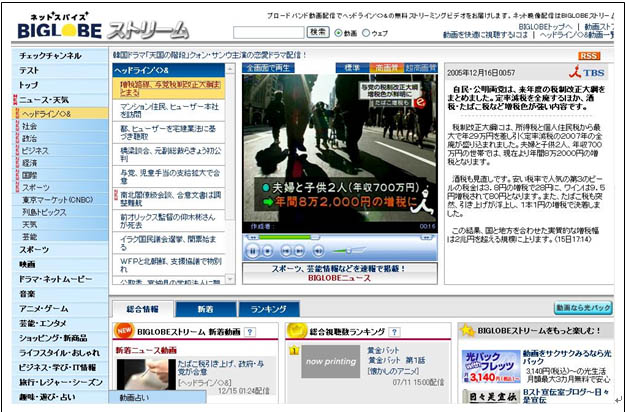Switch video quality to 高画質
This screenshot has width=625, height=412.
click(x=387, y=68)
